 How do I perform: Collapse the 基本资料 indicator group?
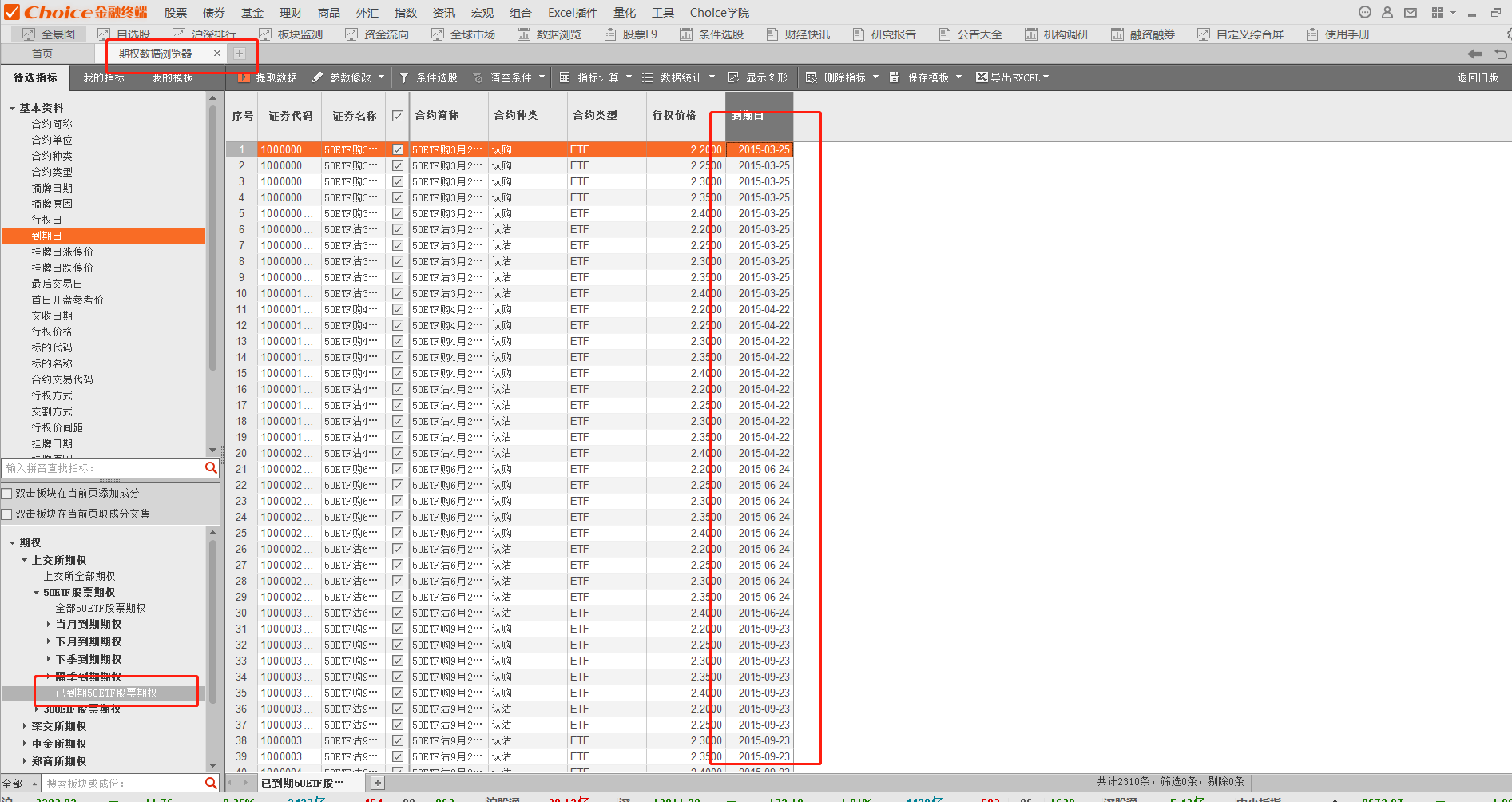13,108
